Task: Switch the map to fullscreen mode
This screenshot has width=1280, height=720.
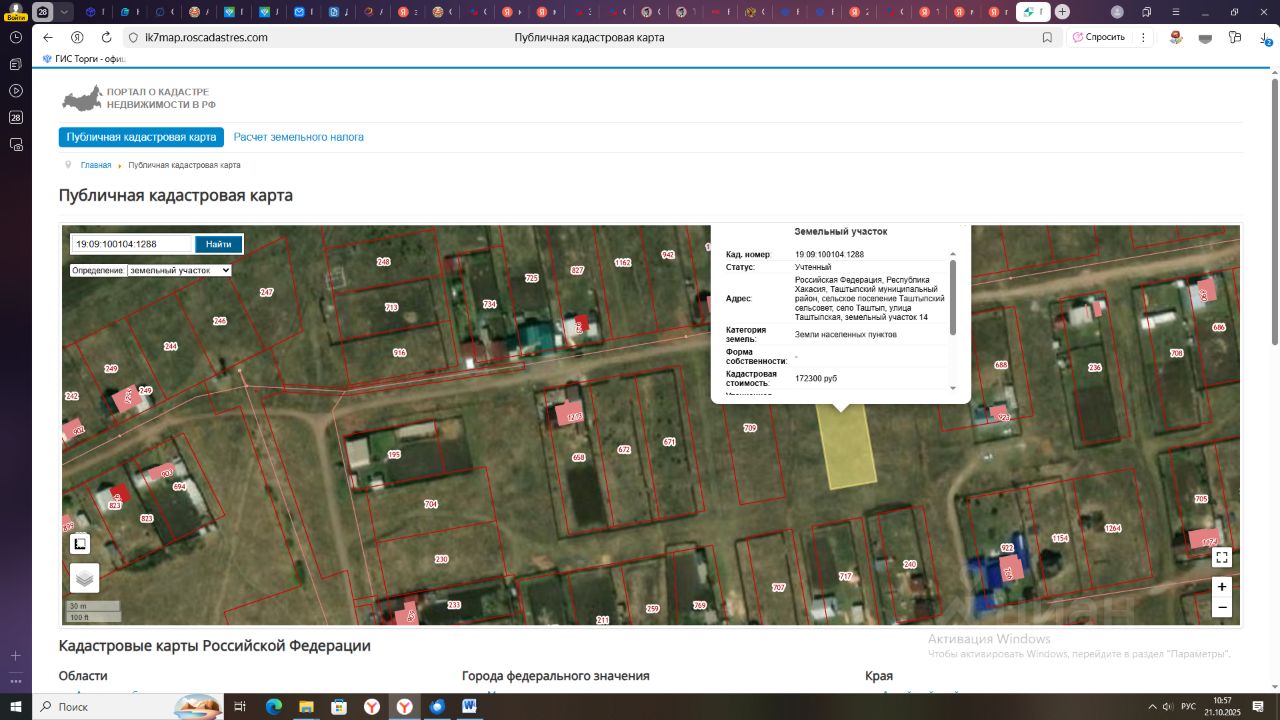Action: click(1221, 557)
